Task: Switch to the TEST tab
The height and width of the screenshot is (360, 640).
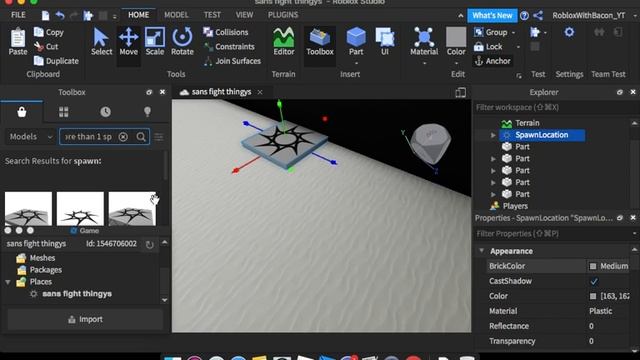Action: point(212,15)
